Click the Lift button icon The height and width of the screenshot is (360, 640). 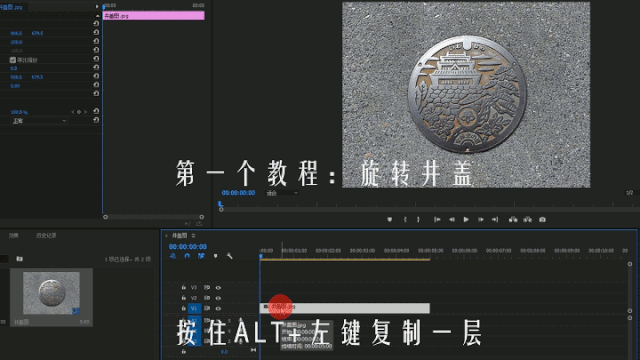[513, 220]
